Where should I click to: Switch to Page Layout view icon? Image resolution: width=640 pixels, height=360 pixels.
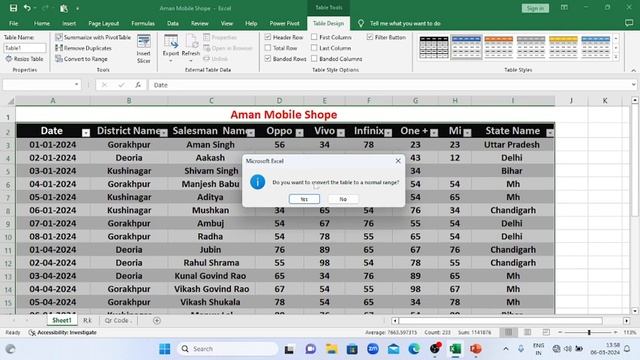[527, 332]
